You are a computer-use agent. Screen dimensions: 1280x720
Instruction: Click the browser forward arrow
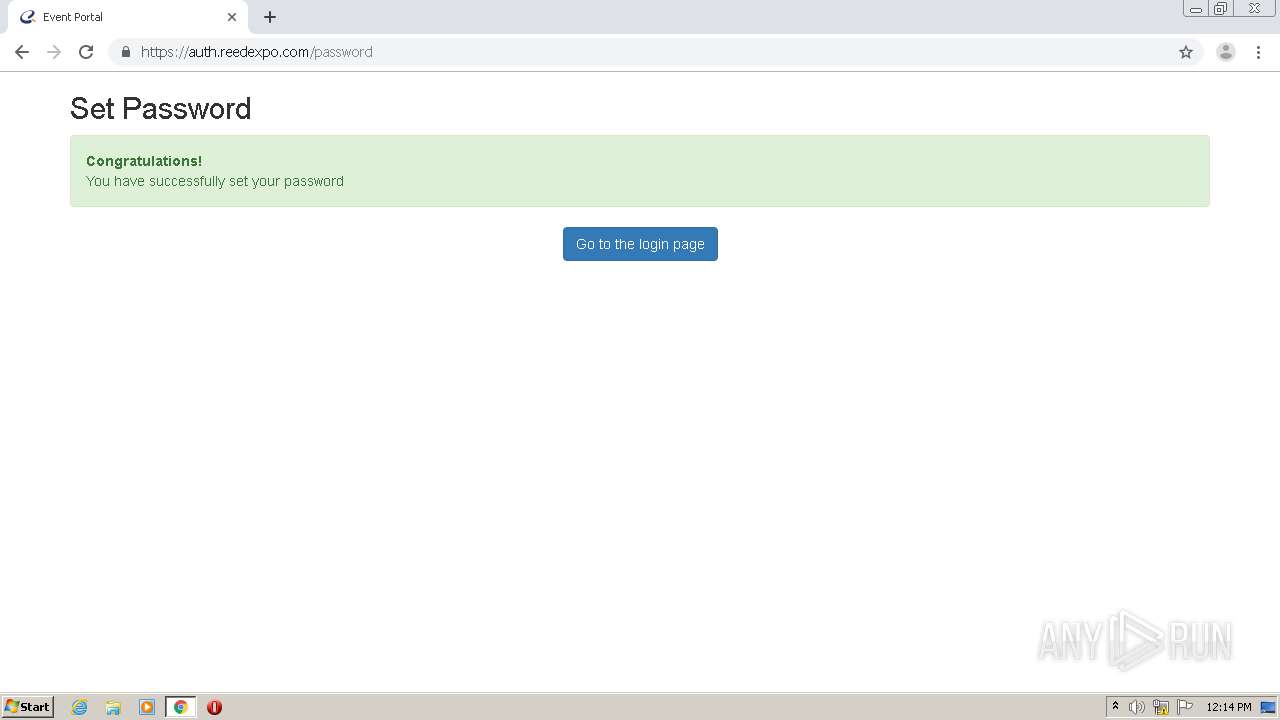(54, 52)
